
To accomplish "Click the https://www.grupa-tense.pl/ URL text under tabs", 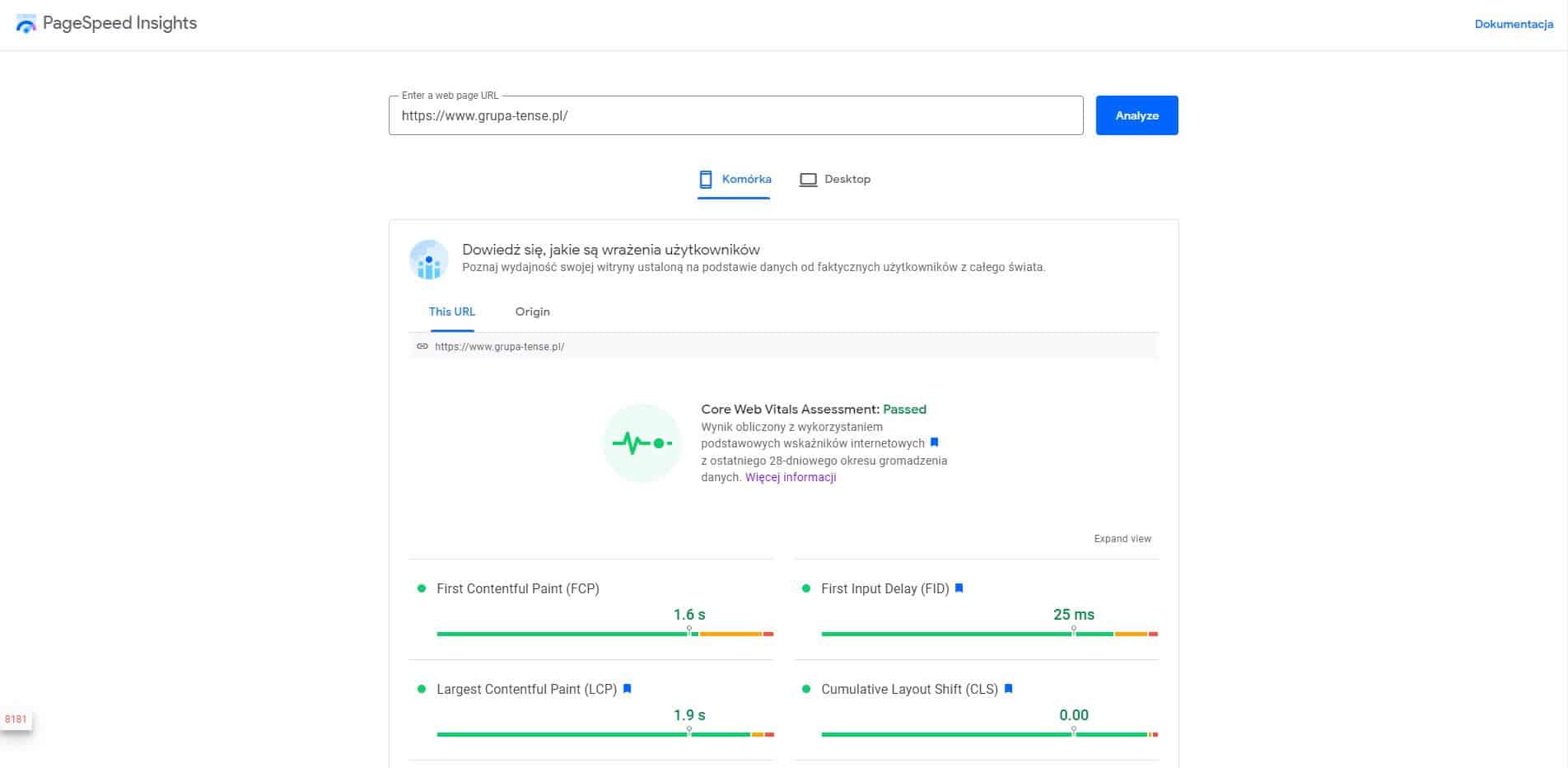I will coord(500,347).
